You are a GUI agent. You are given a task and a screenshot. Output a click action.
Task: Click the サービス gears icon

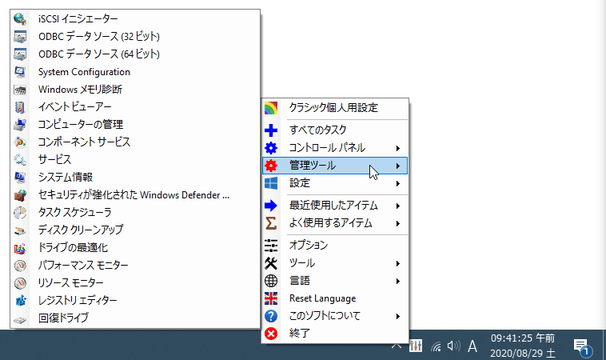point(20,160)
